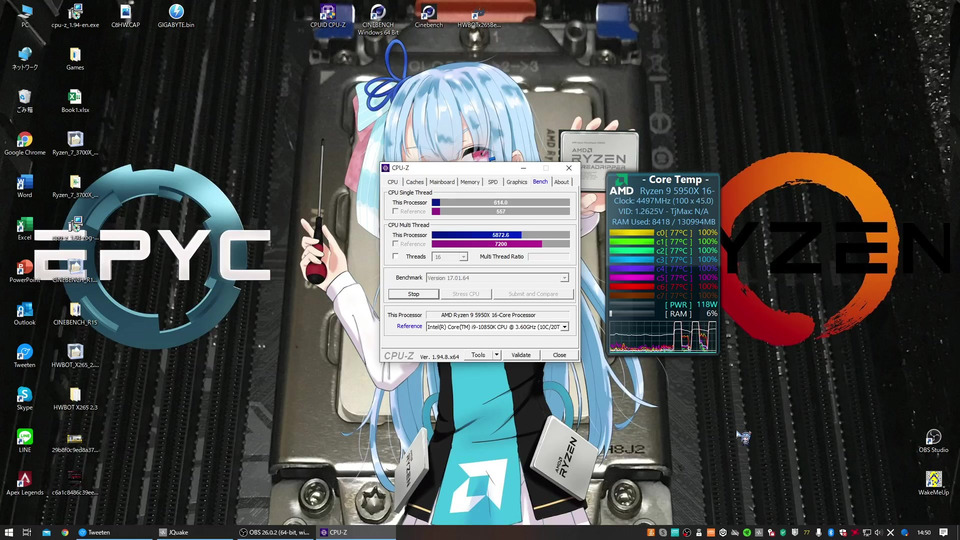Click the Core Temp load graph
Viewport: 960px width, 540px height.
coord(662,336)
